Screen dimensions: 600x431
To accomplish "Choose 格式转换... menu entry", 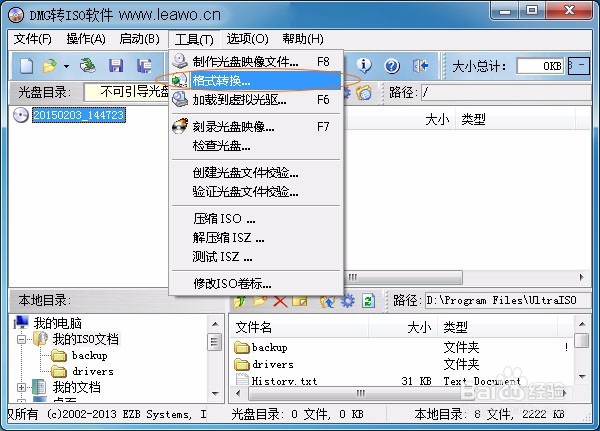I will pyautogui.click(x=256, y=80).
